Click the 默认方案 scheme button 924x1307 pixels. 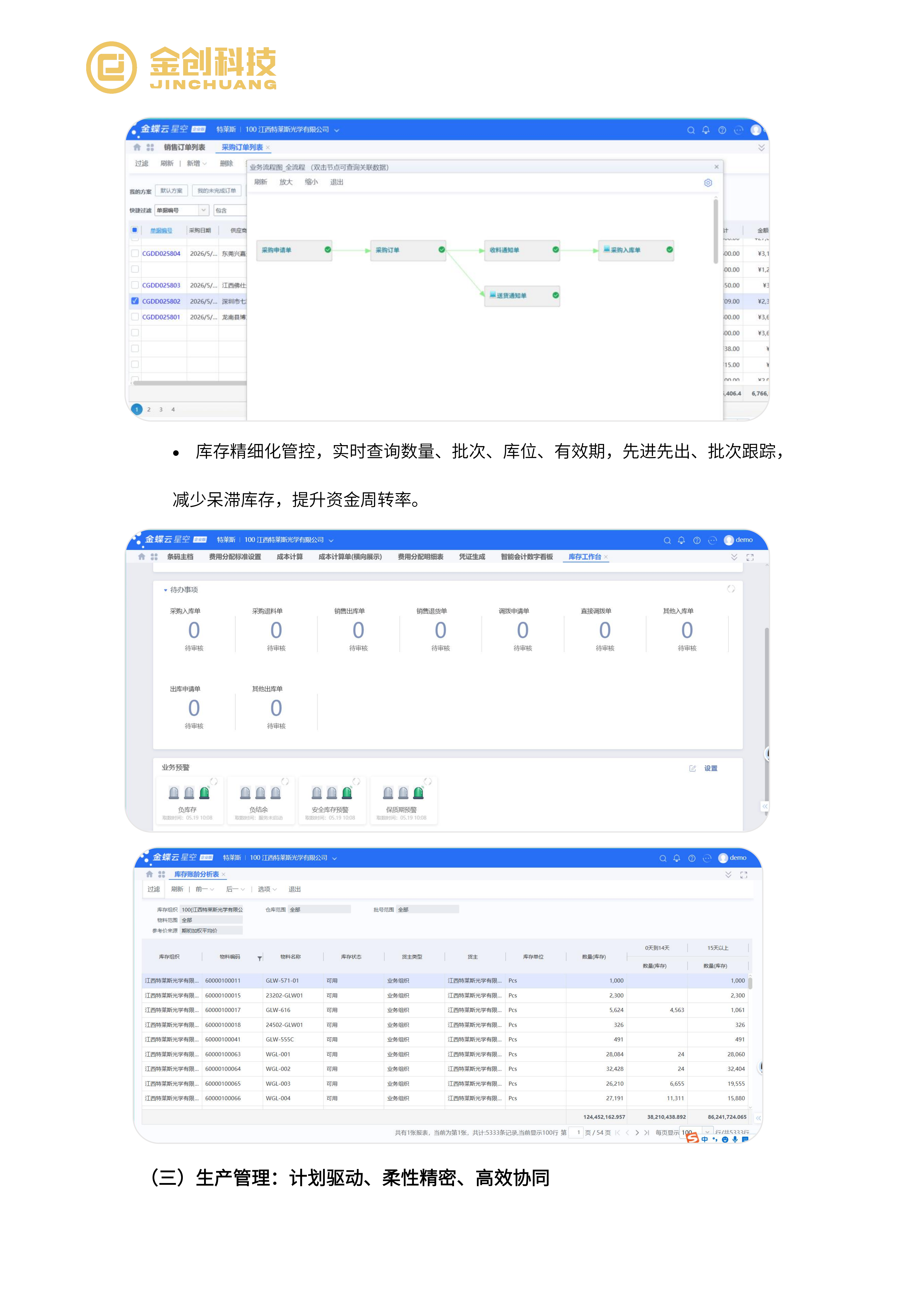(x=171, y=191)
